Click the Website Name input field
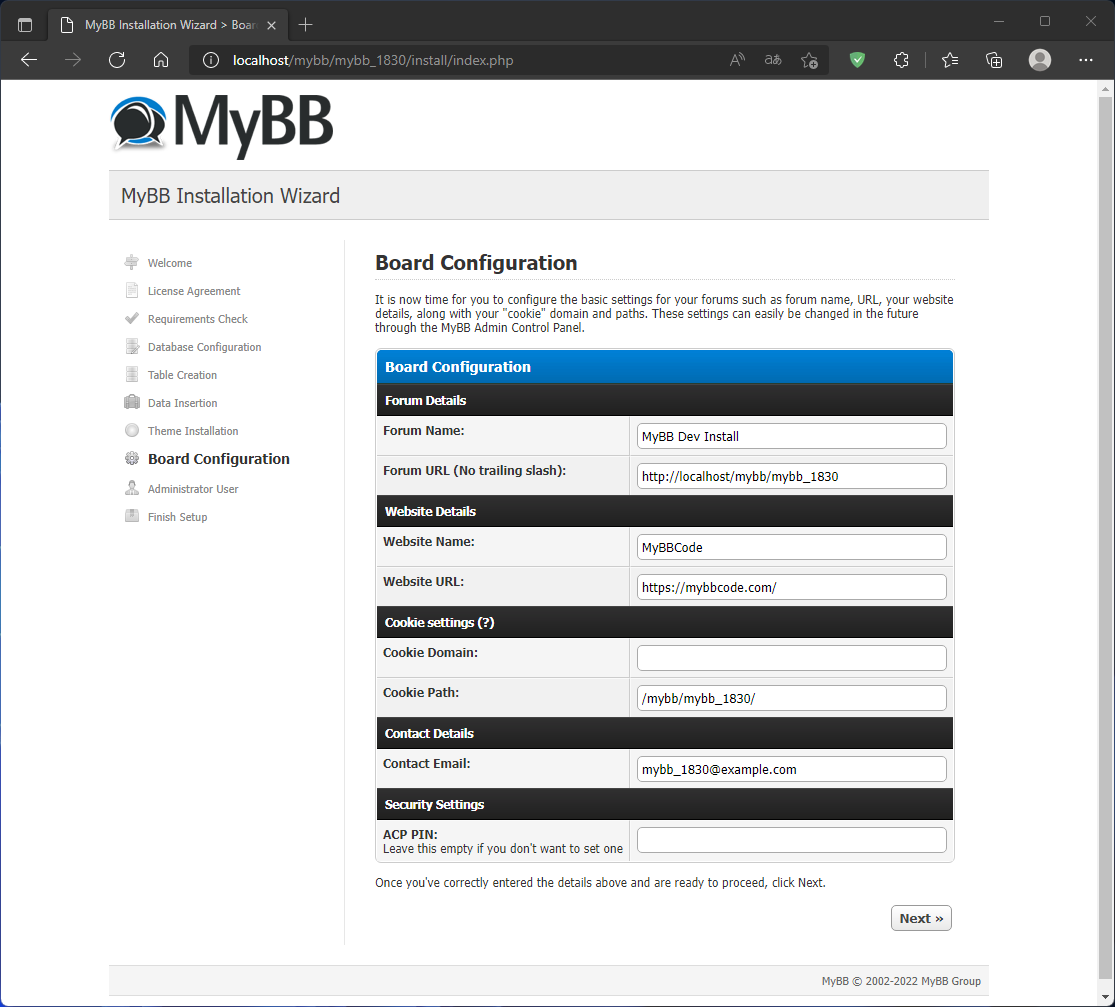 791,547
